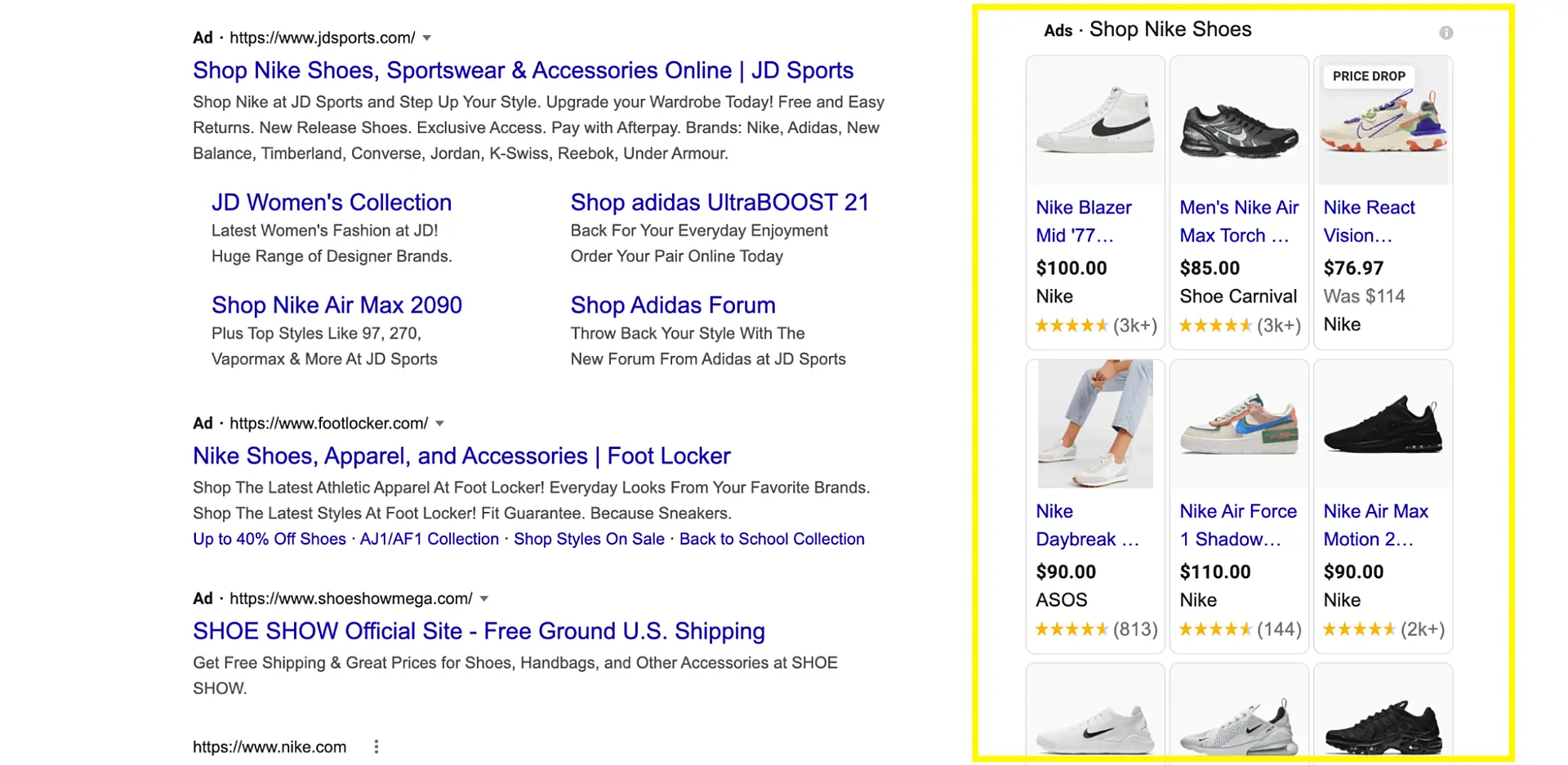
Task: Open the JD Women's Collection sitelink
Action: 331,202
